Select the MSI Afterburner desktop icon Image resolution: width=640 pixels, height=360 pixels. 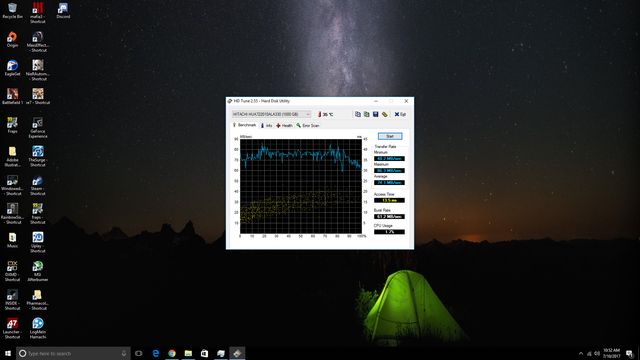tap(38, 271)
